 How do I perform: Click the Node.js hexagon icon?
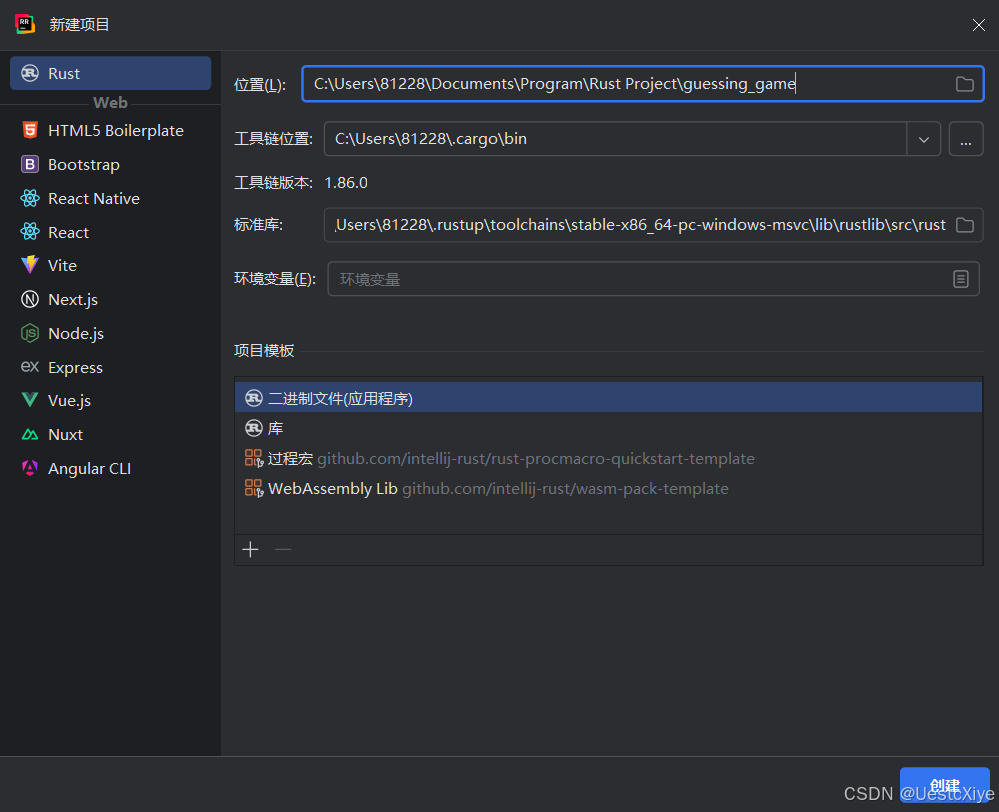(x=30, y=333)
